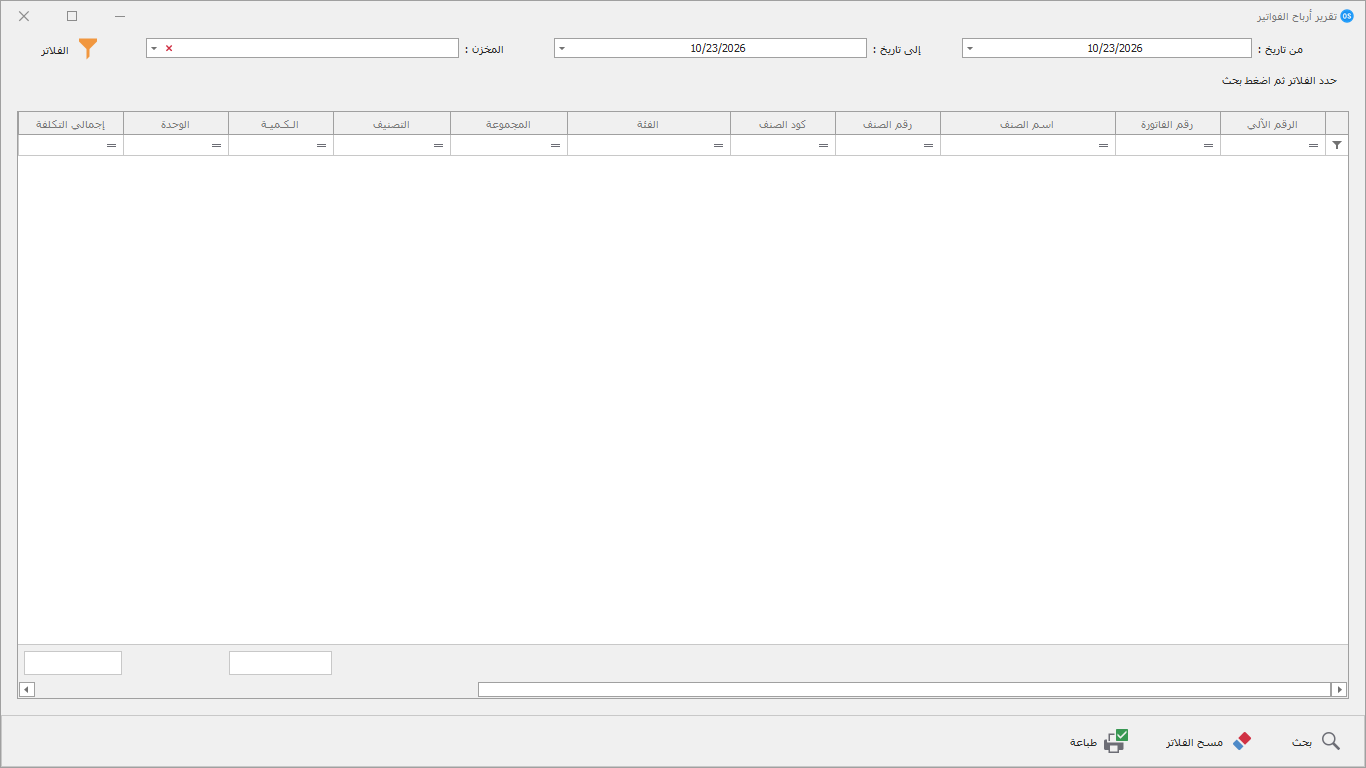
Task: Click the printer طباعة icon
Action: [x=1115, y=741]
